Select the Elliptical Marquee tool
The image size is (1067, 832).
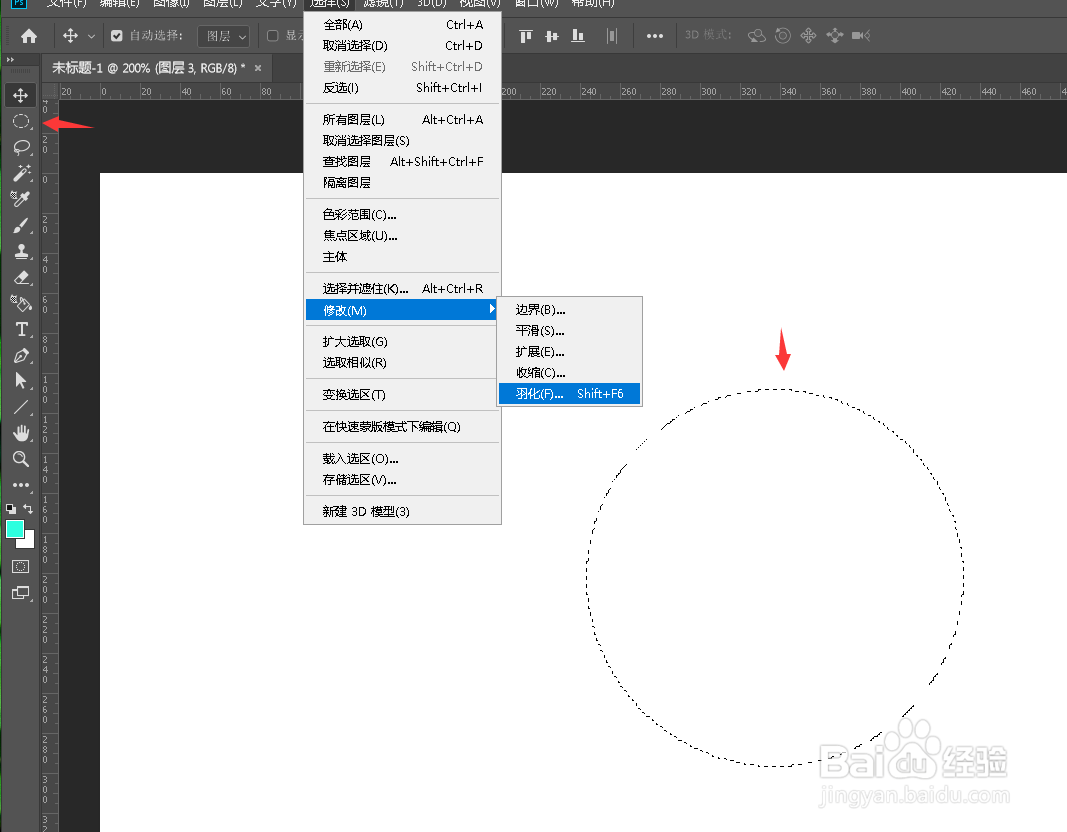tap(21, 122)
